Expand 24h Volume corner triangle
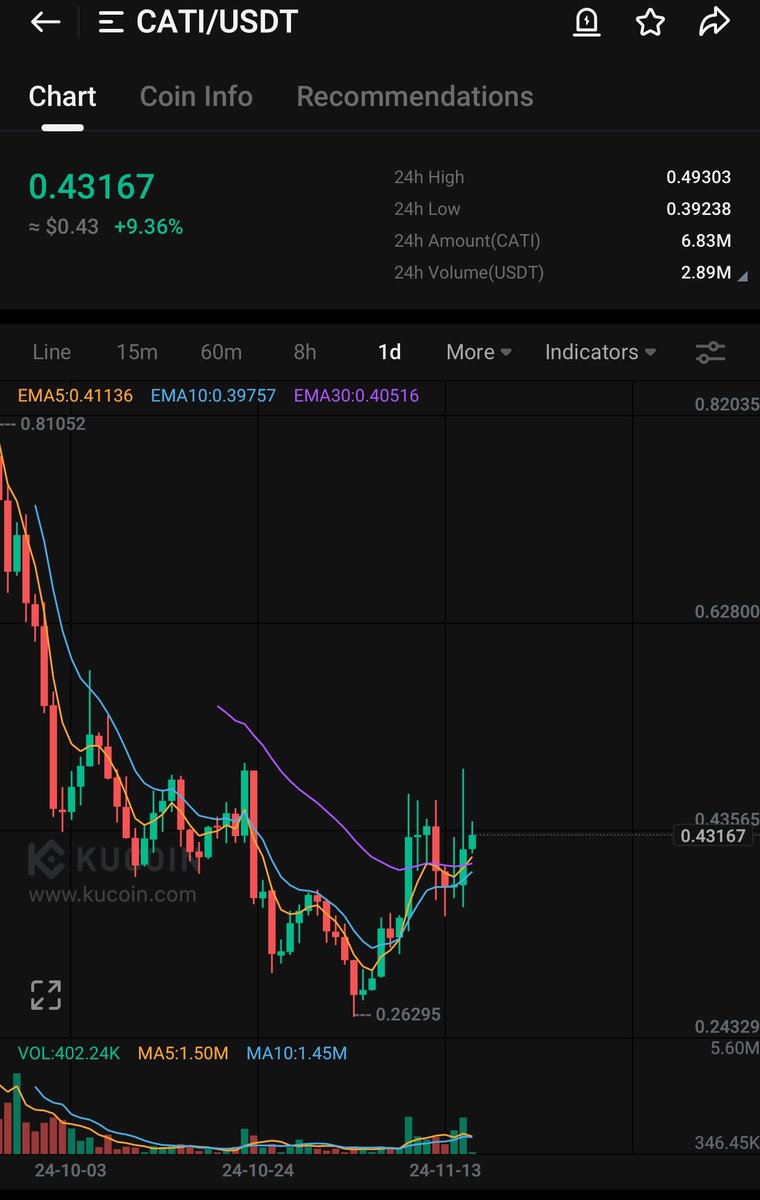This screenshot has width=760, height=1200. point(742,275)
